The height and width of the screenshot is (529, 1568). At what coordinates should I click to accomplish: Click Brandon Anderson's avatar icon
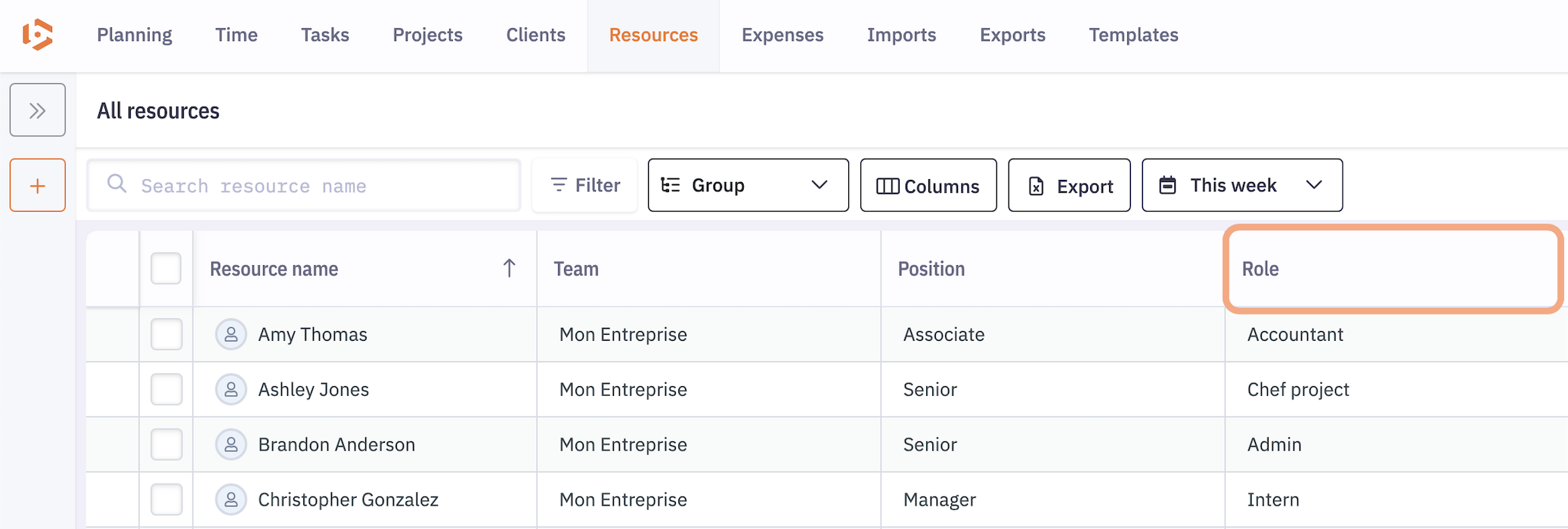[231, 444]
